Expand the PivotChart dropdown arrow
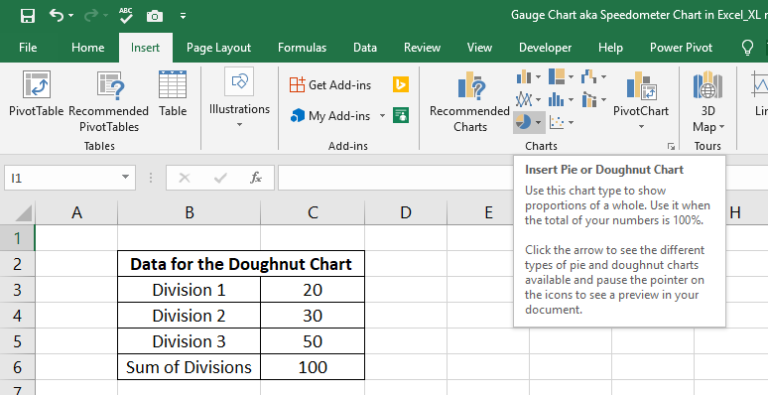Image resolution: width=768 pixels, height=395 pixels. tap(641, 127)
